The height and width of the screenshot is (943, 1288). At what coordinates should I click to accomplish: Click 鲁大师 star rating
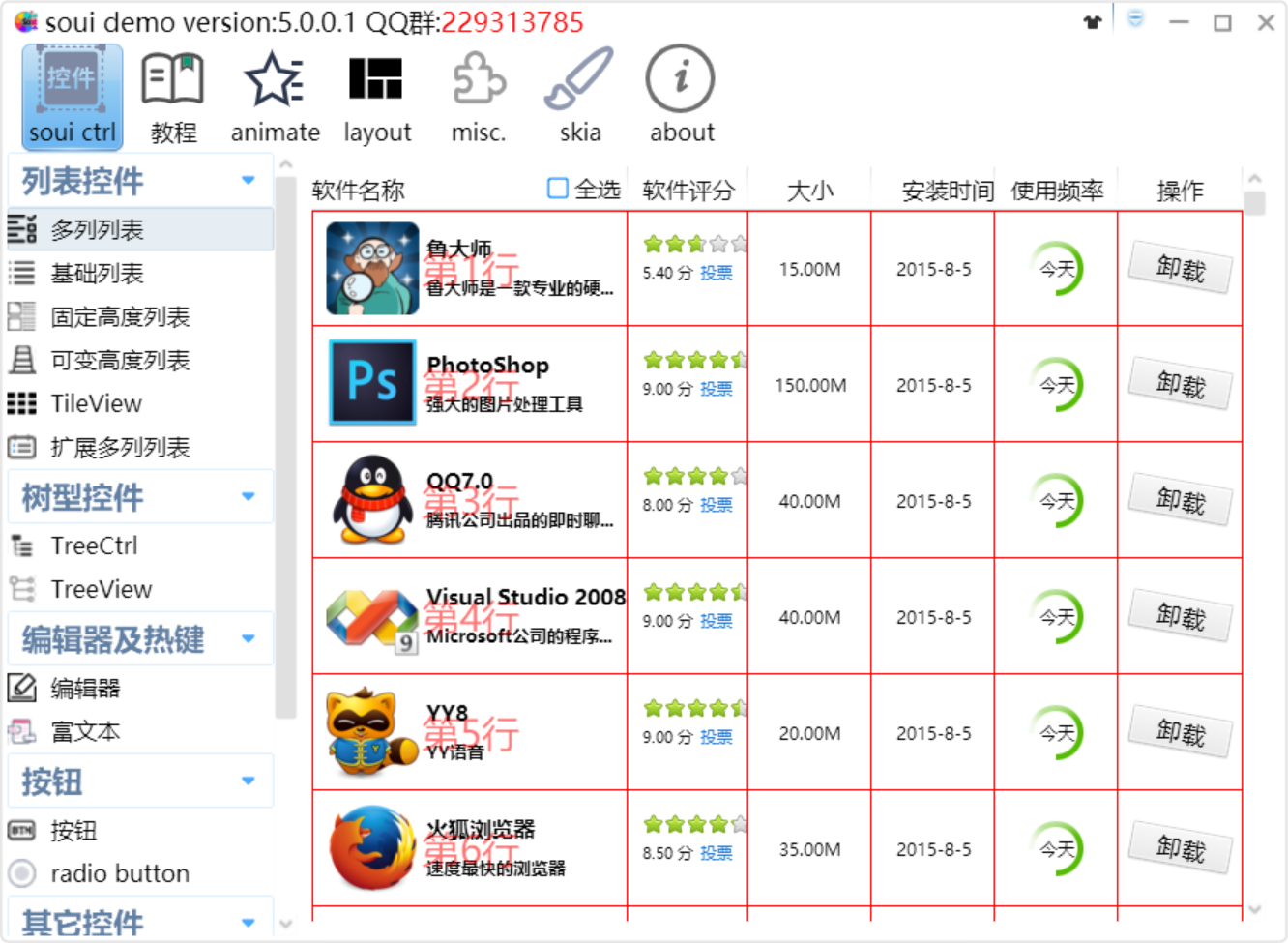pyautogui.click(x=695, y=244)
